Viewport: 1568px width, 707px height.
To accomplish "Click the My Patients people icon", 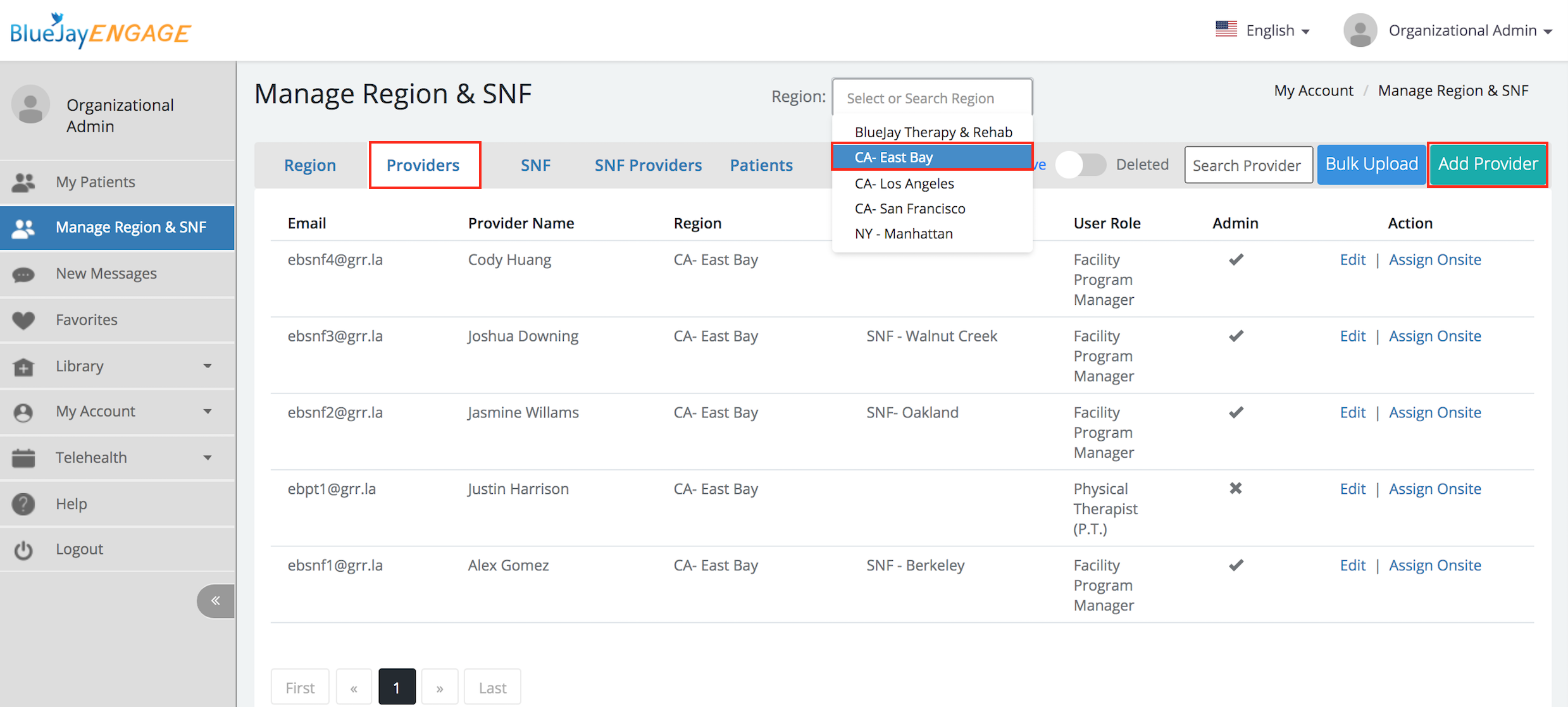I will [x=23, y=182].
